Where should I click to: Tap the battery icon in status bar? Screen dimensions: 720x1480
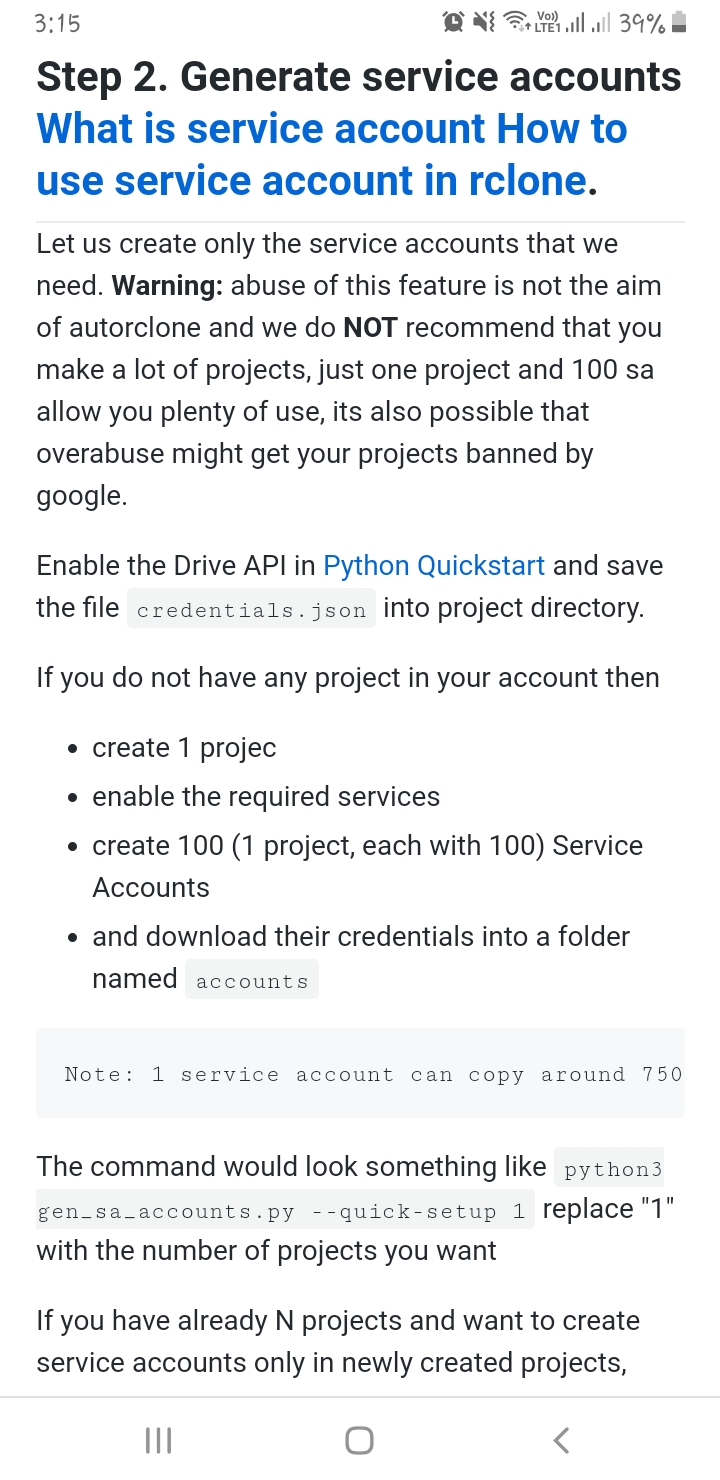tap(679, 23)
